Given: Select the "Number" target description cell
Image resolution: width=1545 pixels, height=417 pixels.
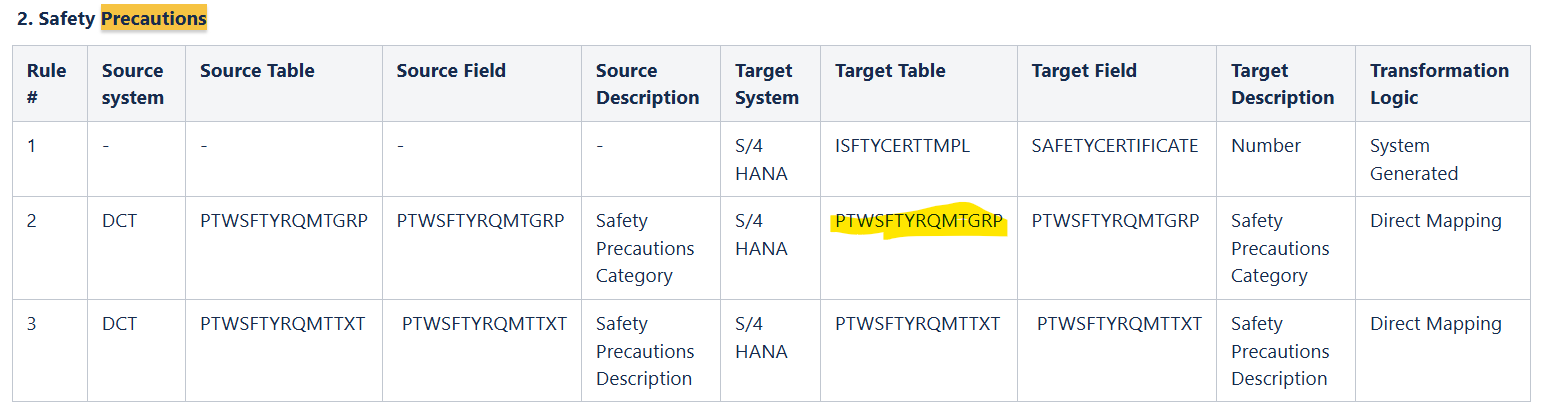Looking at the screenshot, I should click(1265, 146).
